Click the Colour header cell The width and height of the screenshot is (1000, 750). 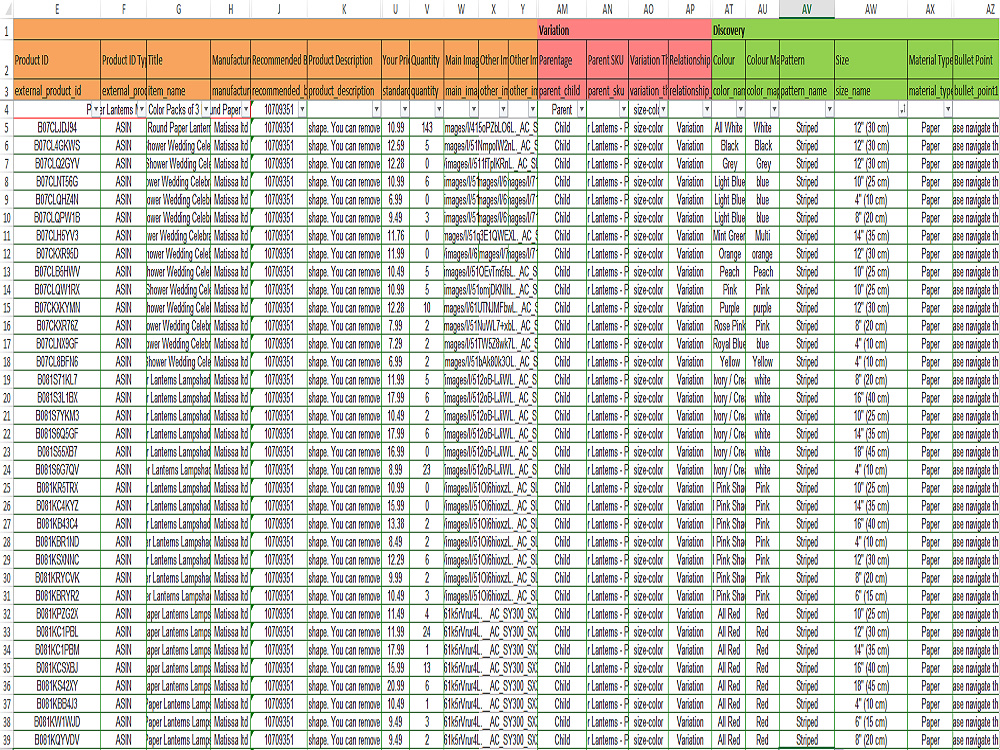coord(728,61)
